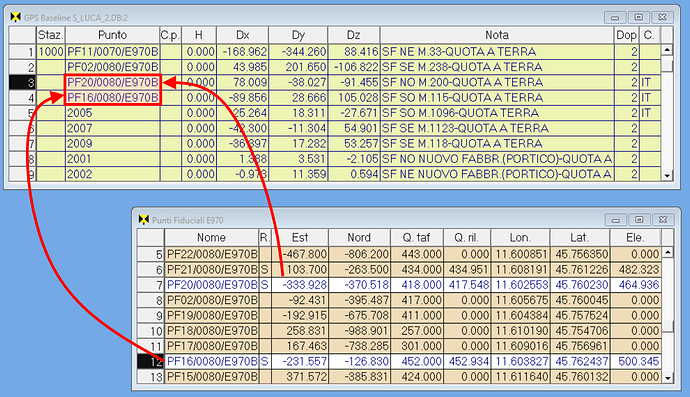The height and width of the screenshot is (397, 690).
Task: Click the Nota column header
Action: [x=497, y=35]
